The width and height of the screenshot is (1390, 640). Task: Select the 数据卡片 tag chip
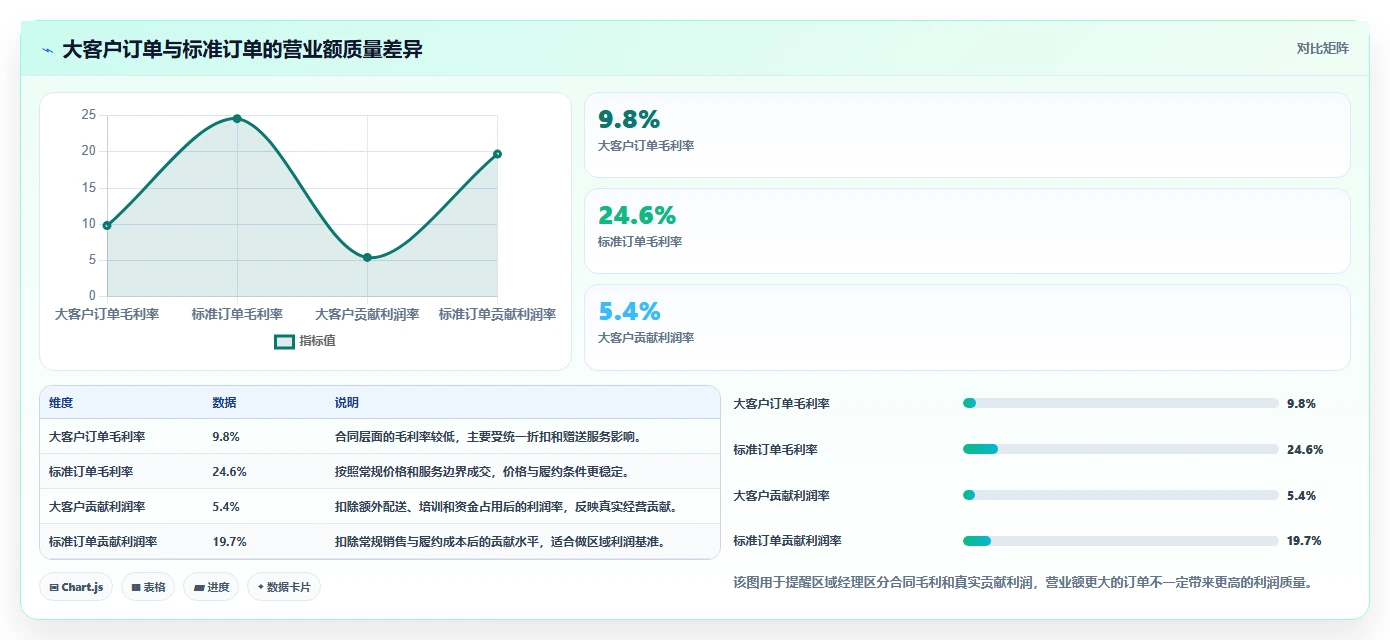[284, 587]
